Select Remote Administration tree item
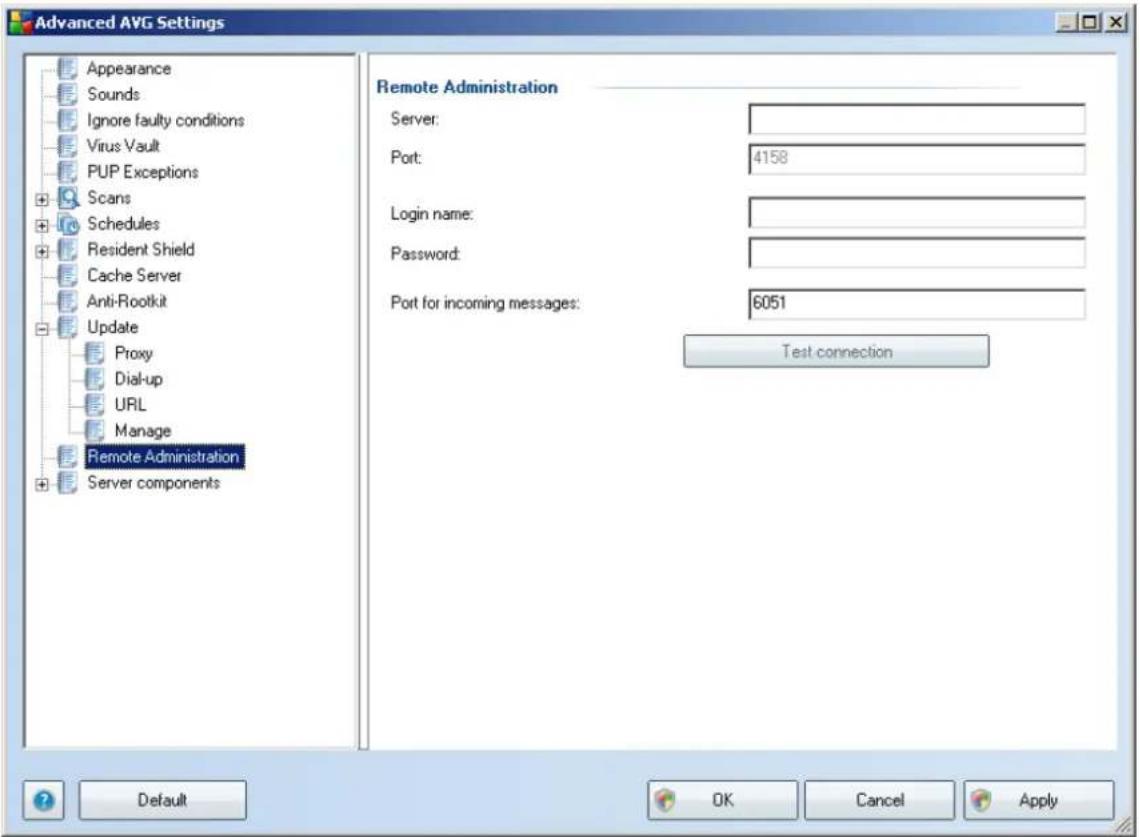Viewport: 1140px width, 837px height. pos(164,457)
